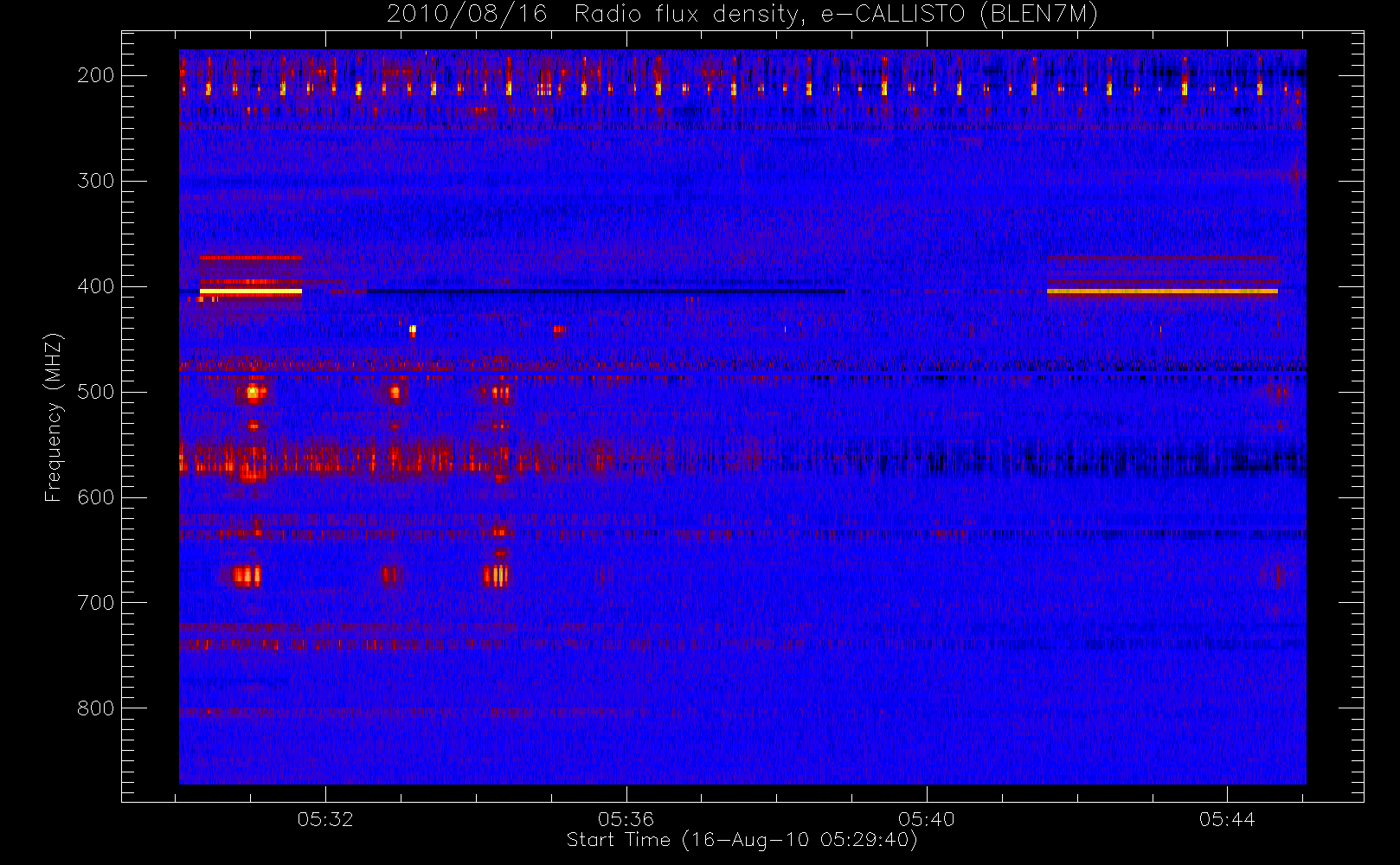The image size is (1400, 865).
Task: Click the 05:40 time tick label
Action: tap(926, 819)
